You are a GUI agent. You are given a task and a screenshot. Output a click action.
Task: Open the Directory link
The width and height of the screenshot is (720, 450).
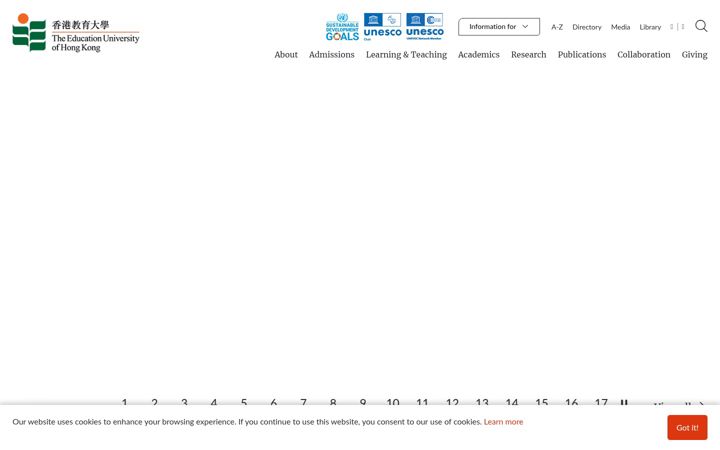pos(586,27)
